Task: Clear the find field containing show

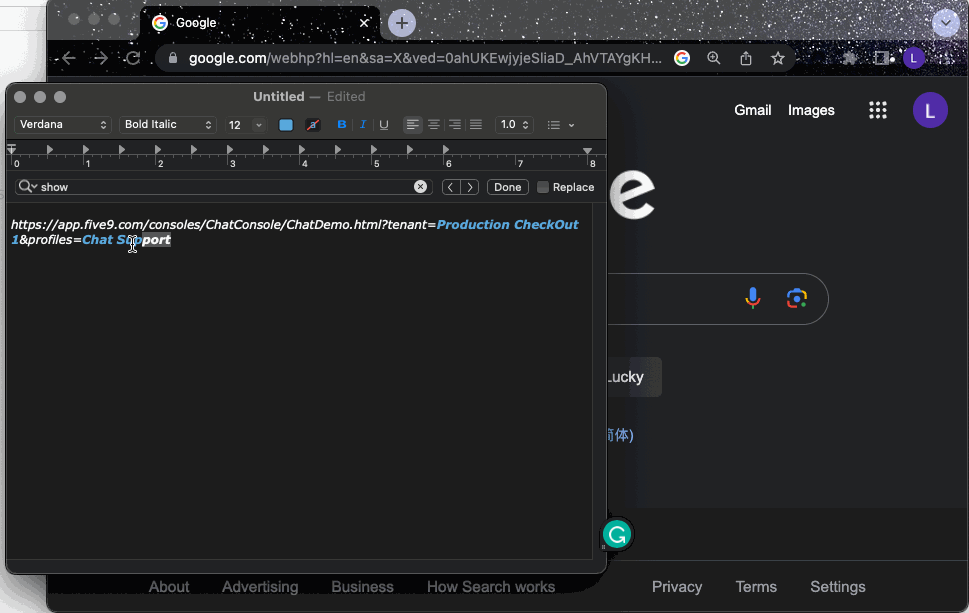Action: [420, 187]
